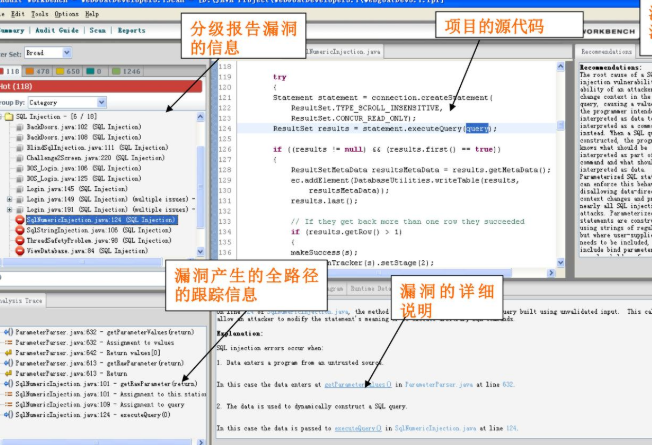This screenshot has width=652, height=445.
Task: Click the return icon beside ParameterParser.java:613 Return
Action: click(x=8, y=373)
